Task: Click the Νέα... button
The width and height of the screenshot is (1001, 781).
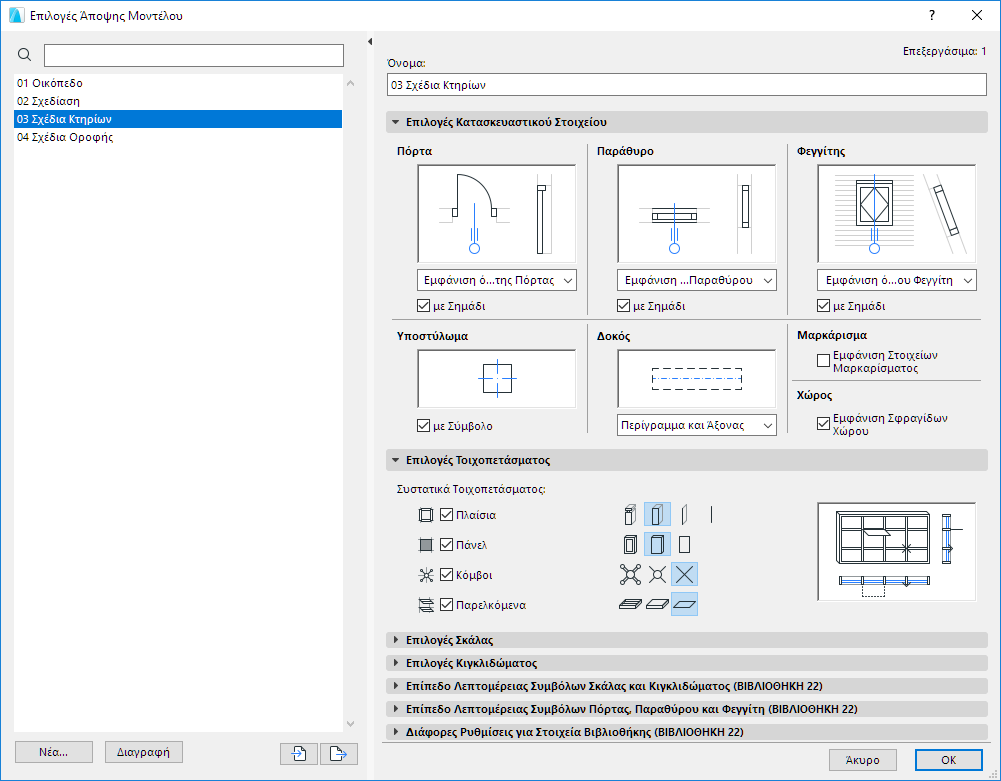Action: pyautogui.click(x=53, y=753)
